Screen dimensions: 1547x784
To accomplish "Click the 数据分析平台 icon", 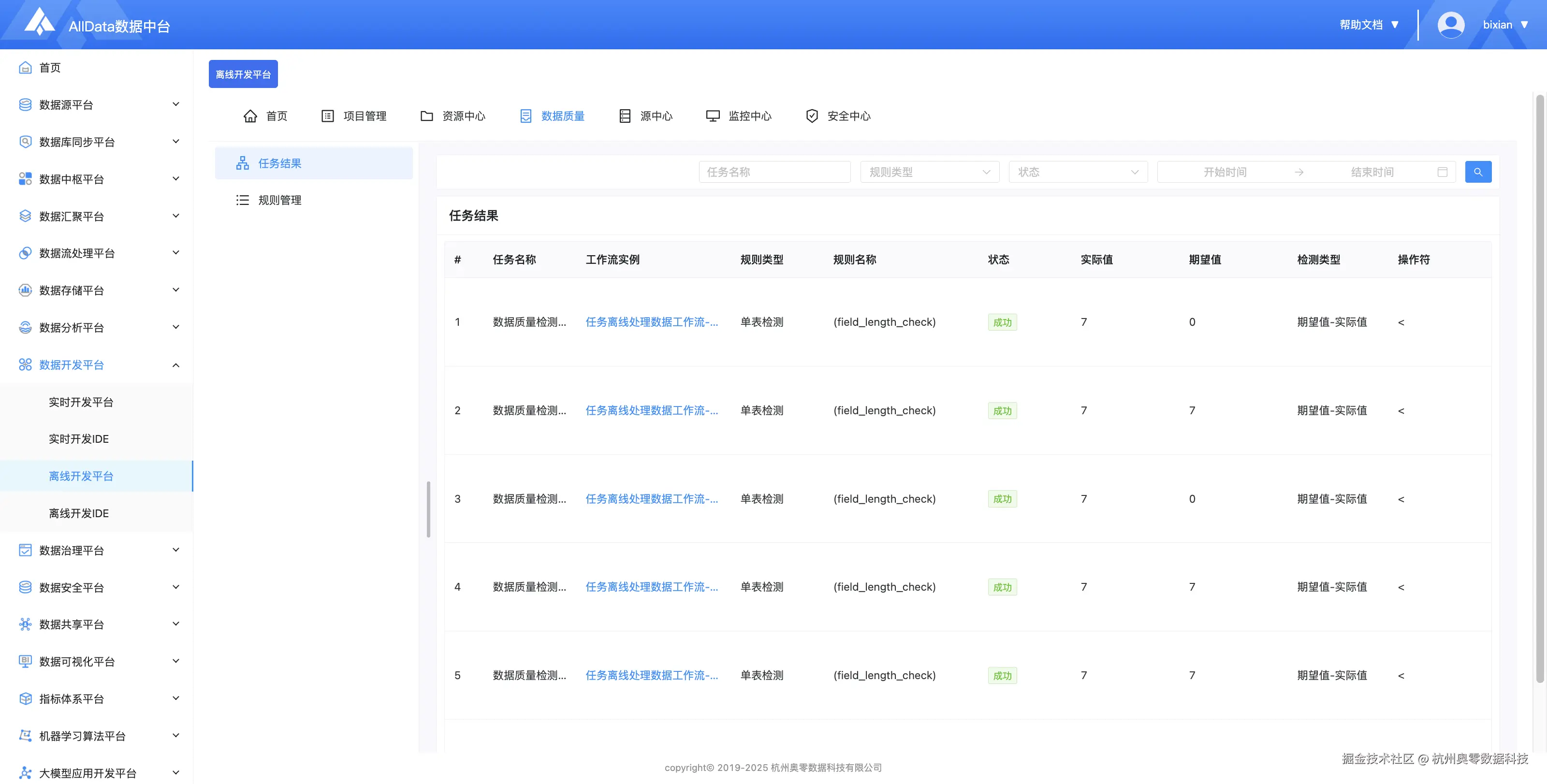I will pos(25,328).
